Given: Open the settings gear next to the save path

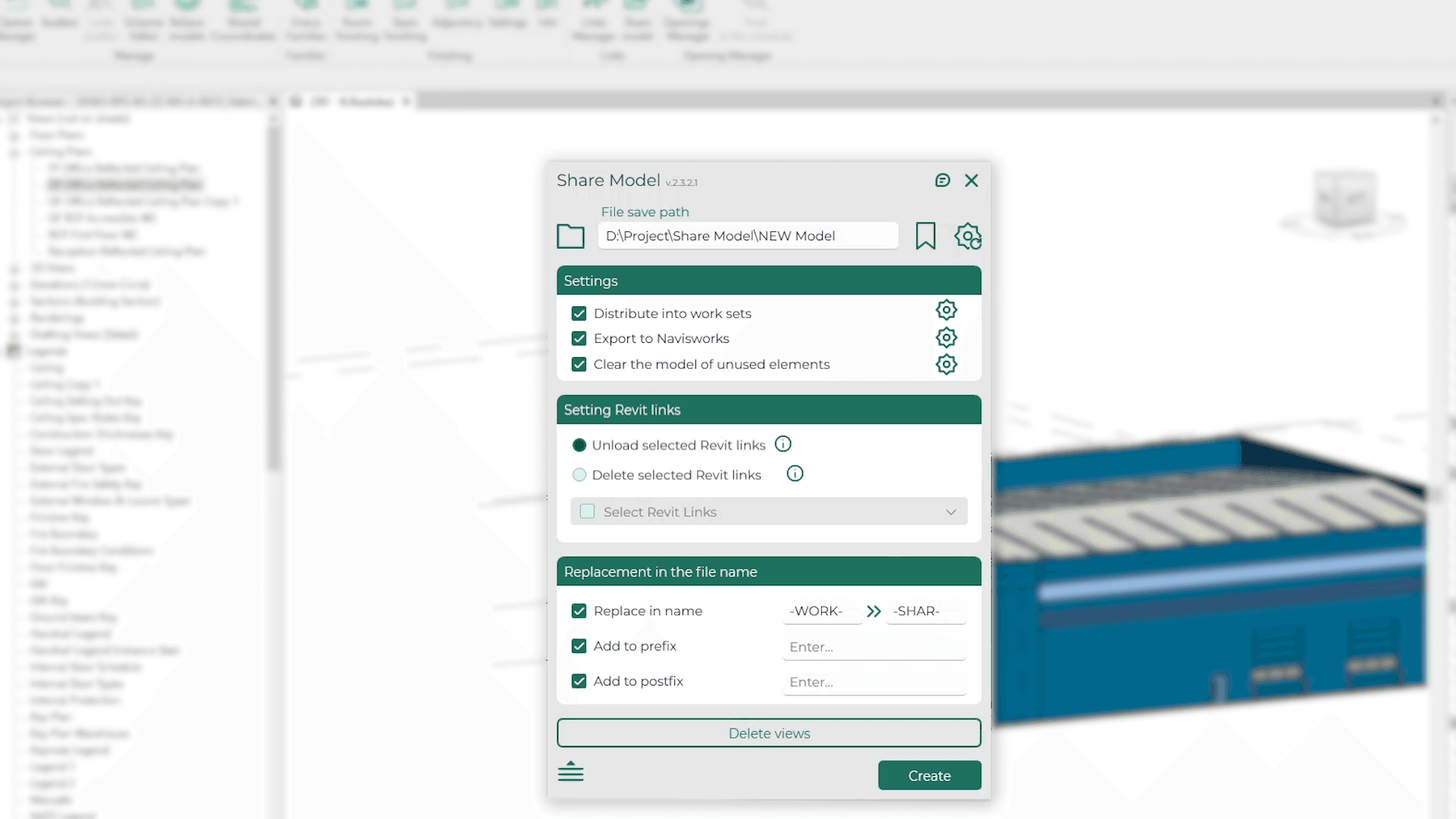Looking at the screenshot, I should coord(968,236).
